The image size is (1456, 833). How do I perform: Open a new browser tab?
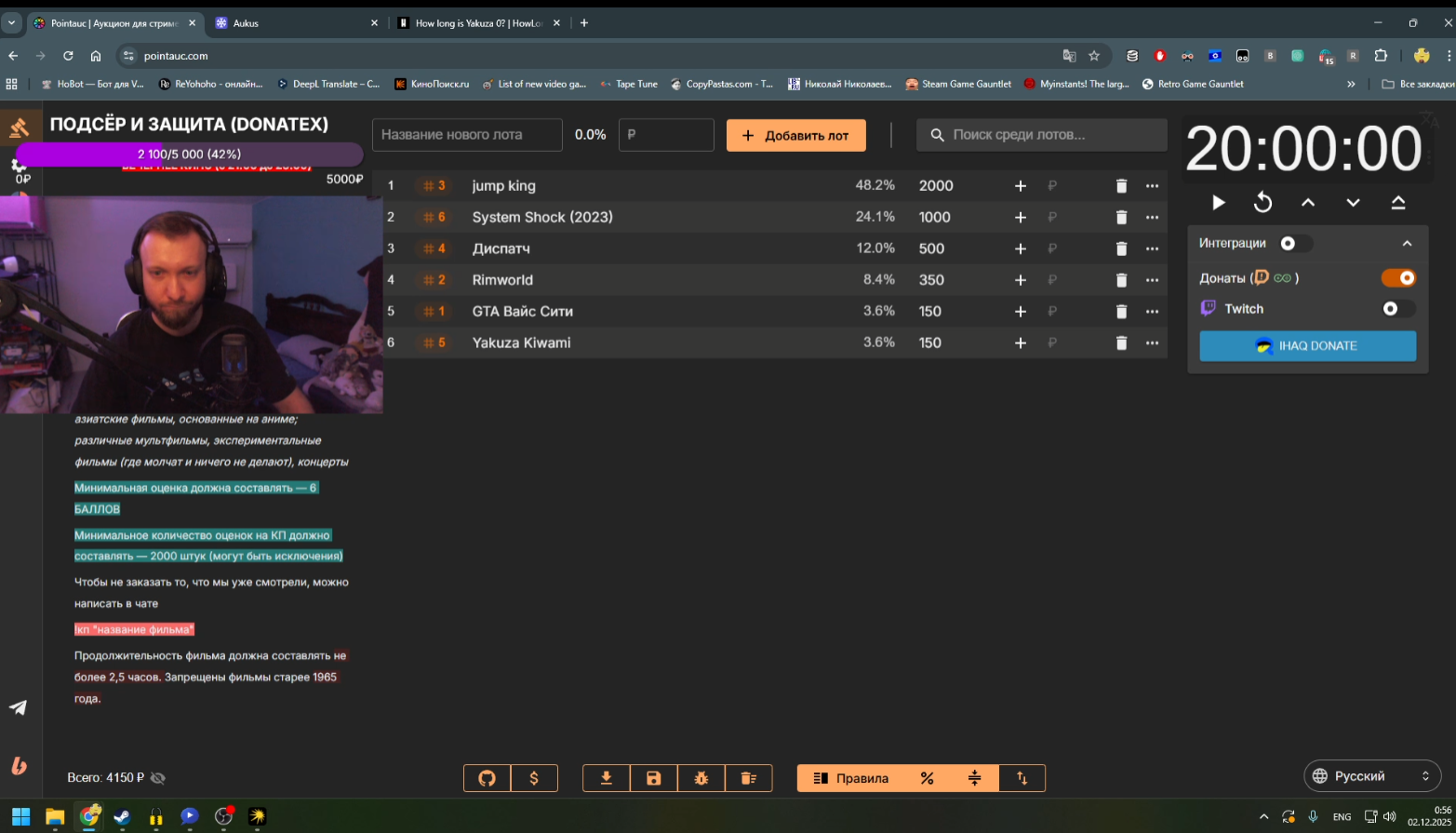584,23
